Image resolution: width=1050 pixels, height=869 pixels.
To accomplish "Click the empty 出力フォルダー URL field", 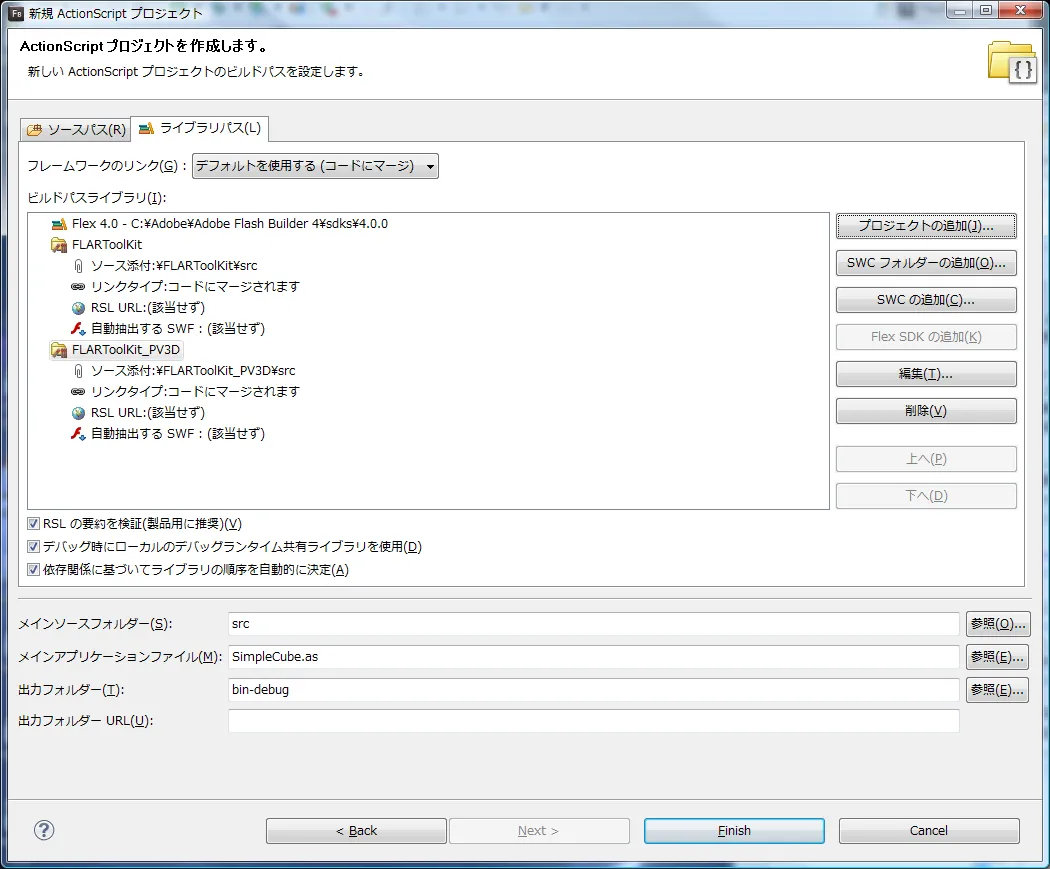I will point(593,721).
